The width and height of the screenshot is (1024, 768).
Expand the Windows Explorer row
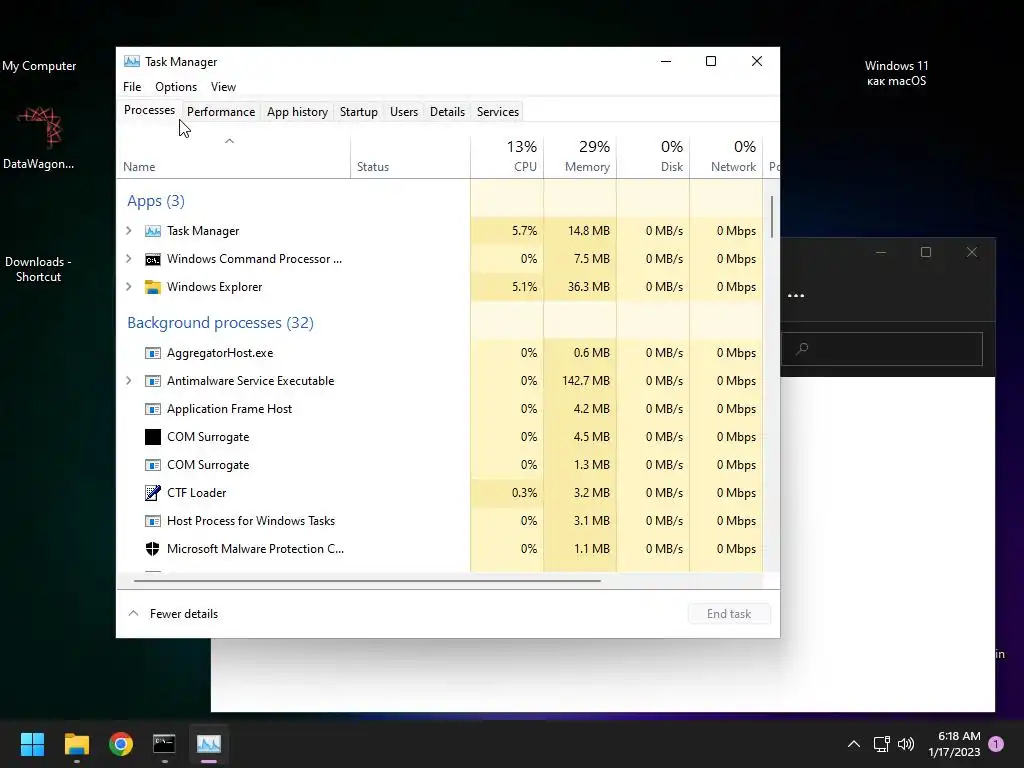(x=129, y=287)
